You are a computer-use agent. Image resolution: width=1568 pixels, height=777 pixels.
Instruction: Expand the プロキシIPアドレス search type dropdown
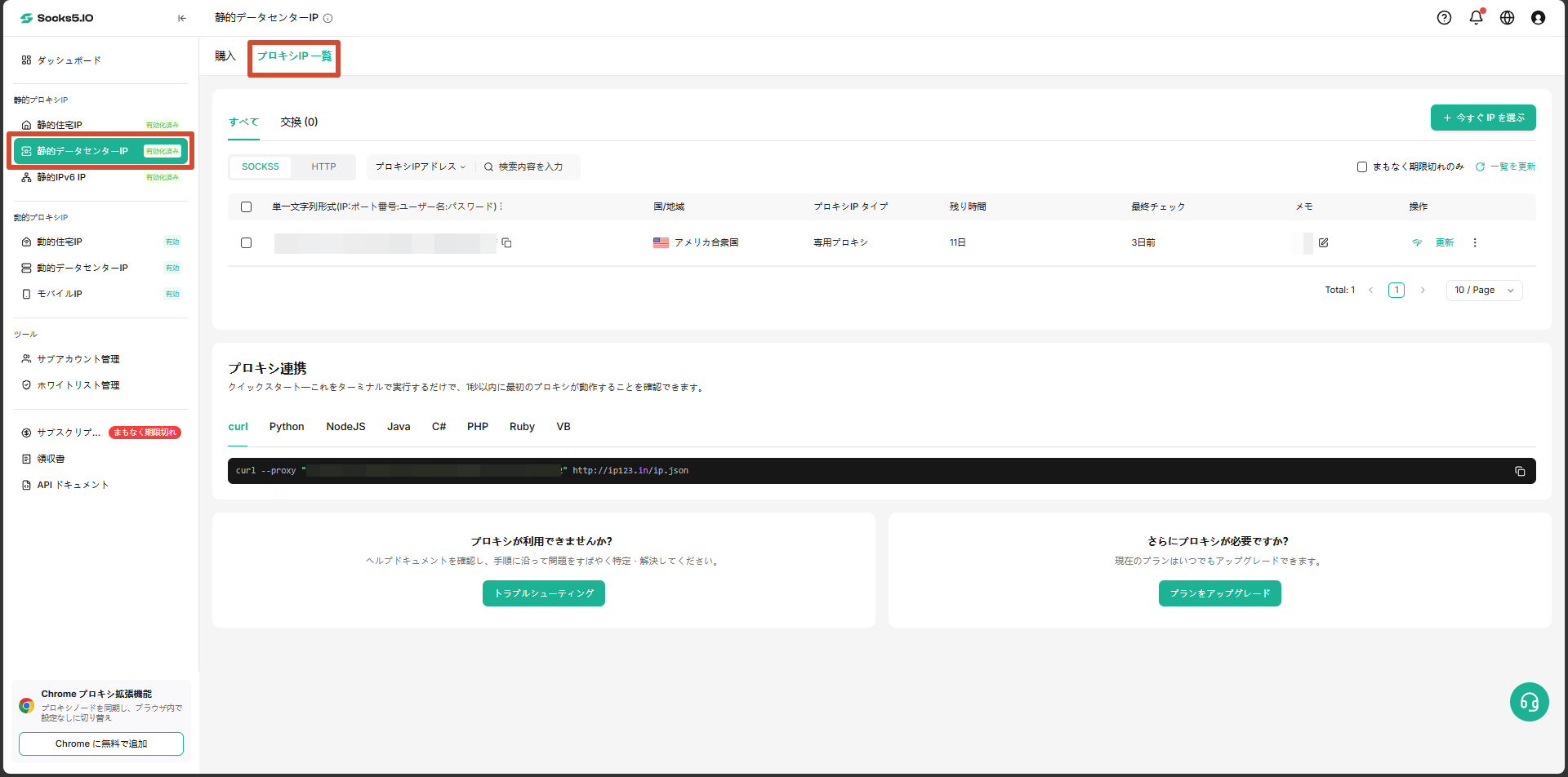420,166
